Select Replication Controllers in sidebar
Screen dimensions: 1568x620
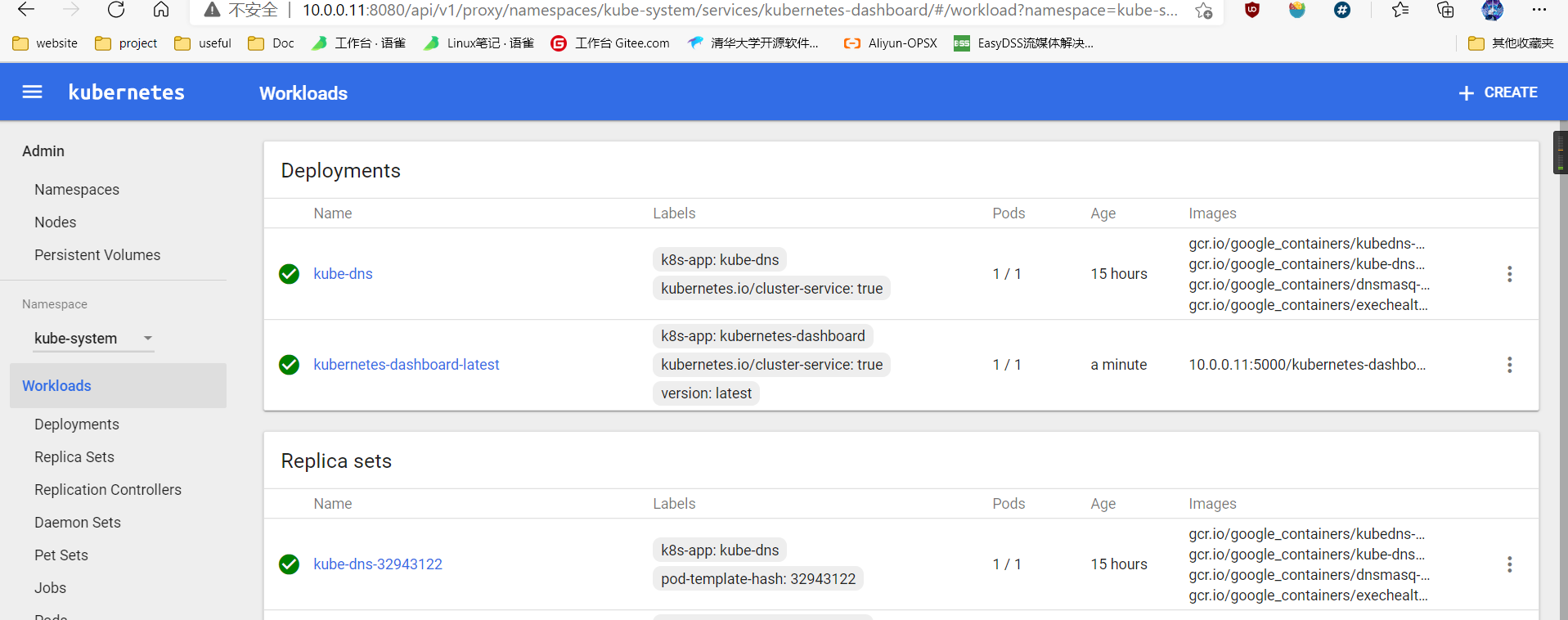108,490
